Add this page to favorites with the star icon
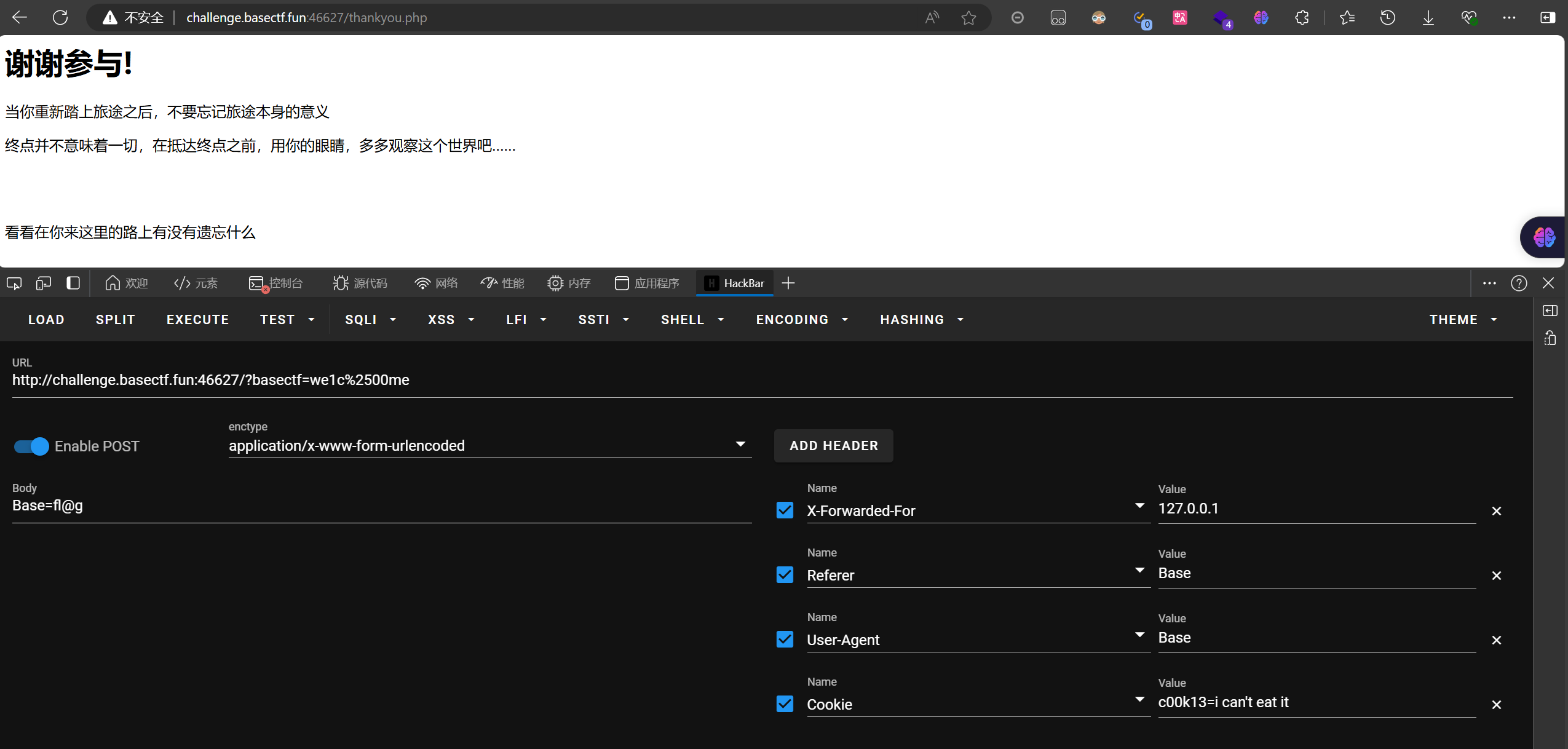Image resolution: width=1568 pixels, height=749 pixels. pos(968,17)
